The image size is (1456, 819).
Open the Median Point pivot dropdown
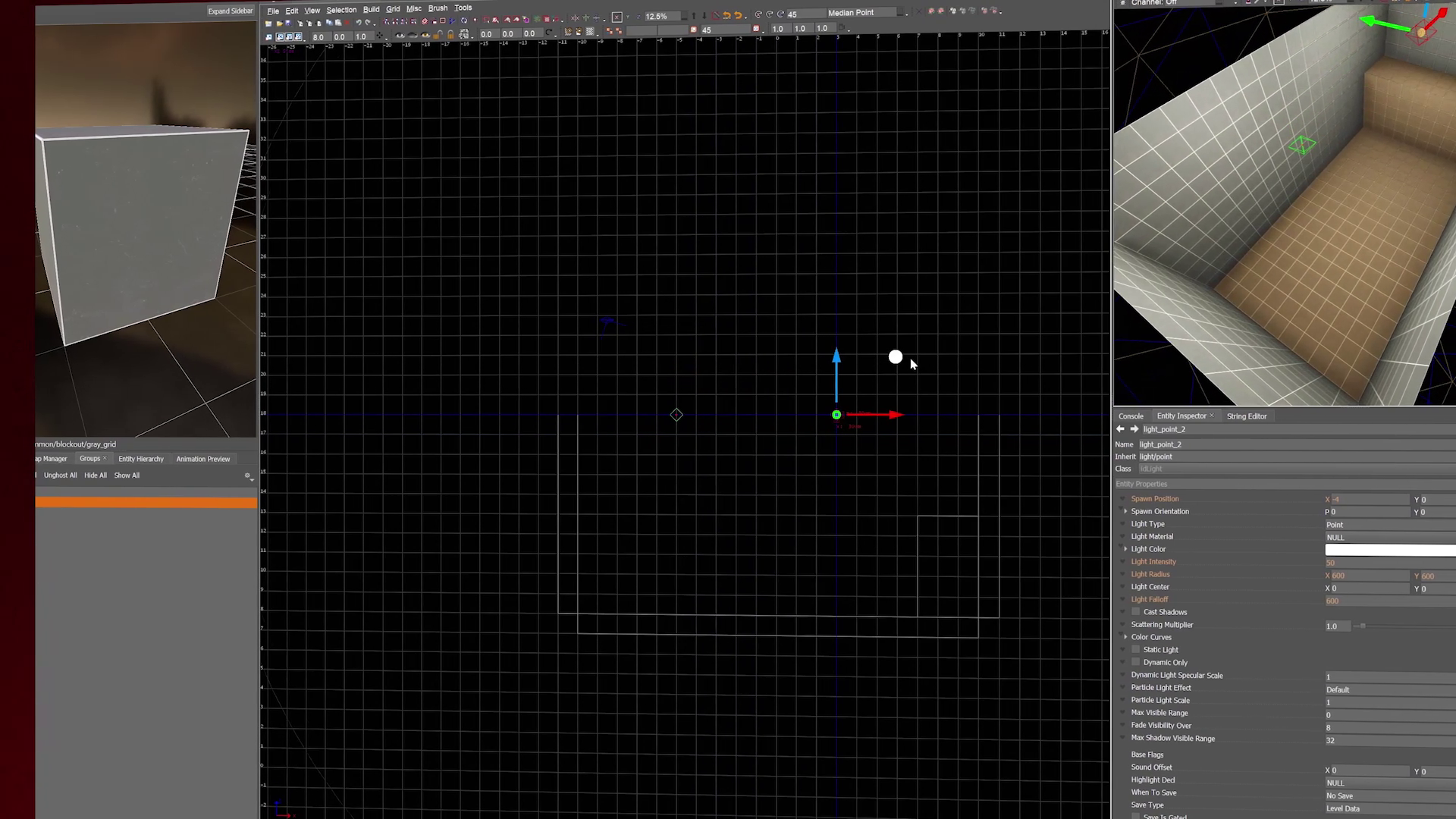click(x=866, y=13)
